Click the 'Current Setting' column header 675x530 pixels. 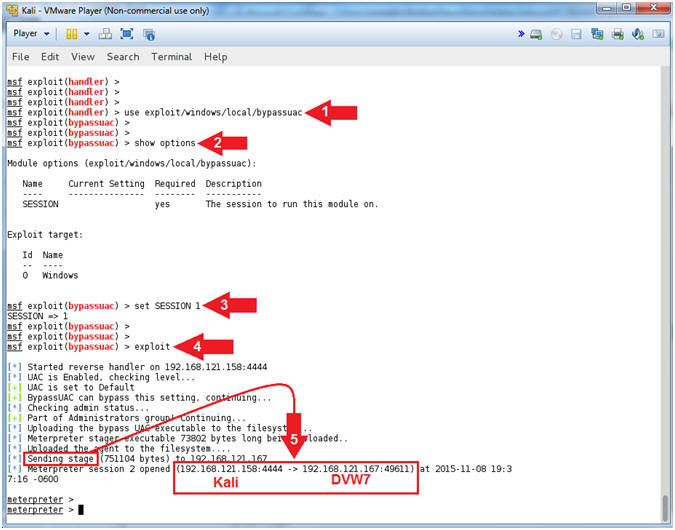click(106, 184)
